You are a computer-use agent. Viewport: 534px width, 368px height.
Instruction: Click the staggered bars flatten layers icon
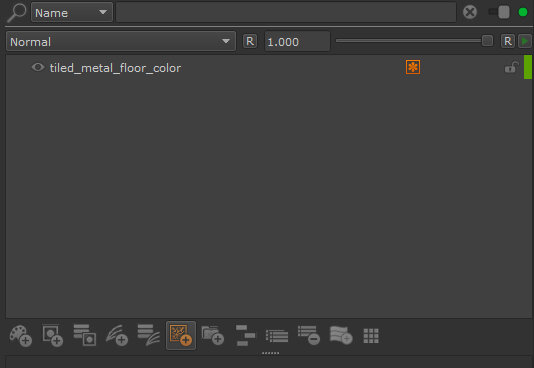245,335
